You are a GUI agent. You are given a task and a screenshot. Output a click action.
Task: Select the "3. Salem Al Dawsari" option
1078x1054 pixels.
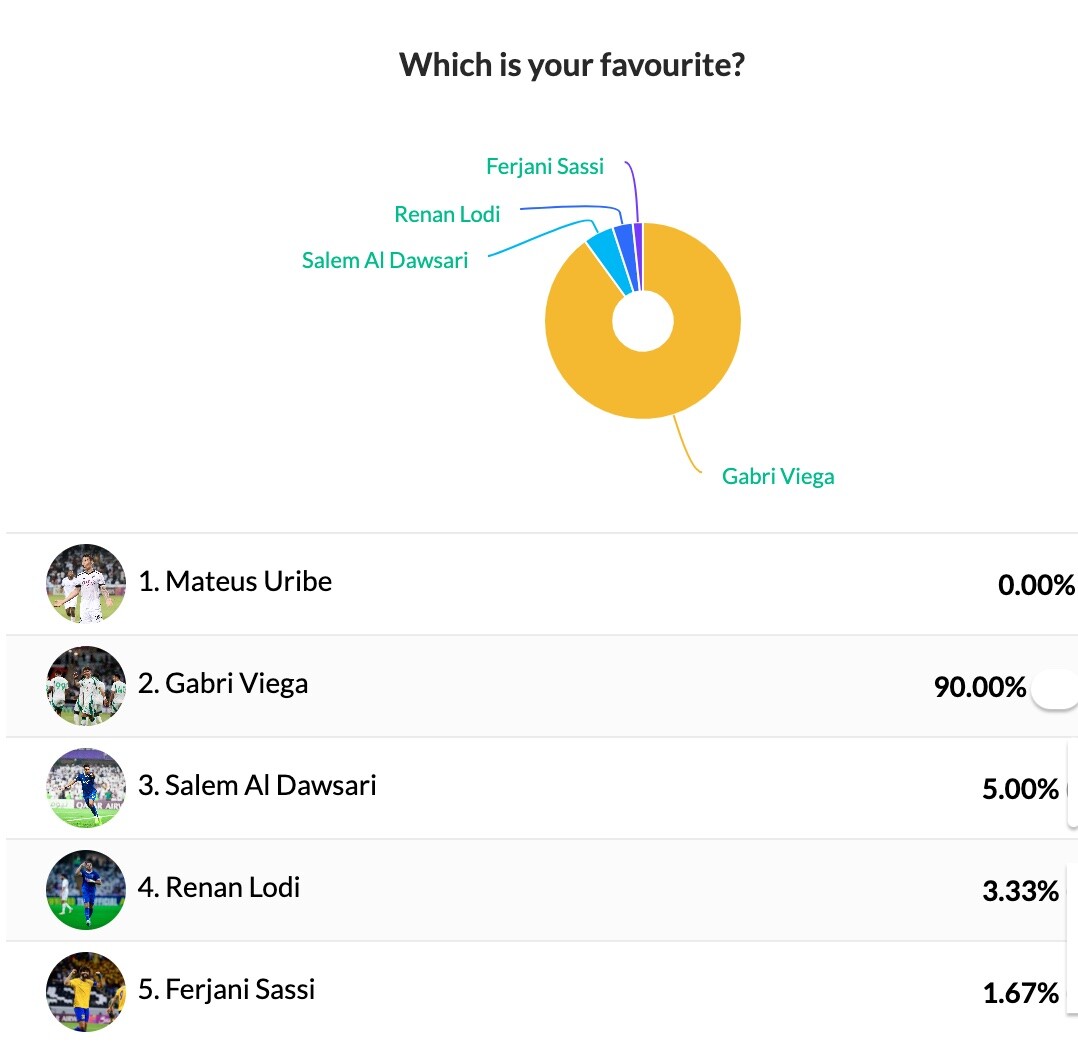257,786
